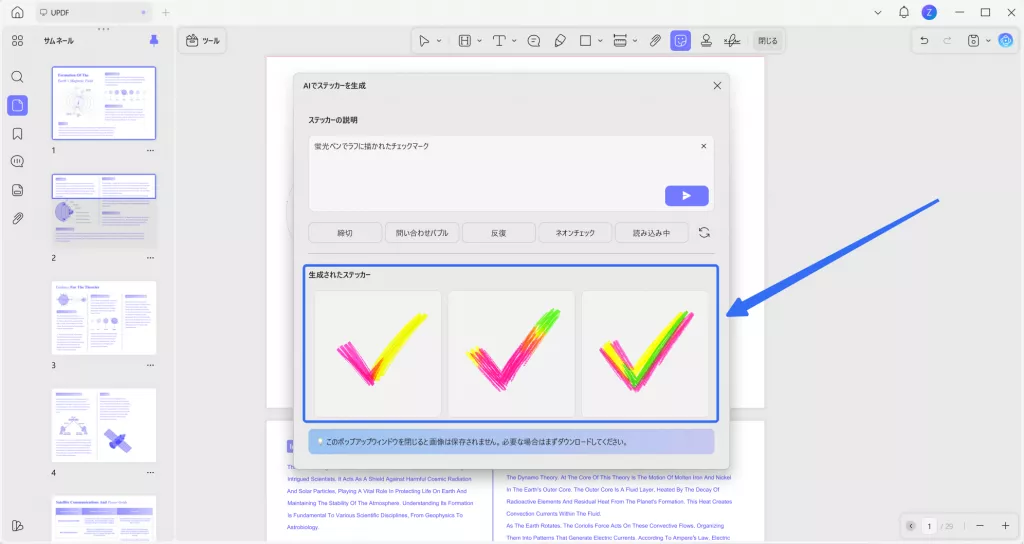Choose the 締切 suggestion chip
The image size is (1024, 544).
click(345, 232)
